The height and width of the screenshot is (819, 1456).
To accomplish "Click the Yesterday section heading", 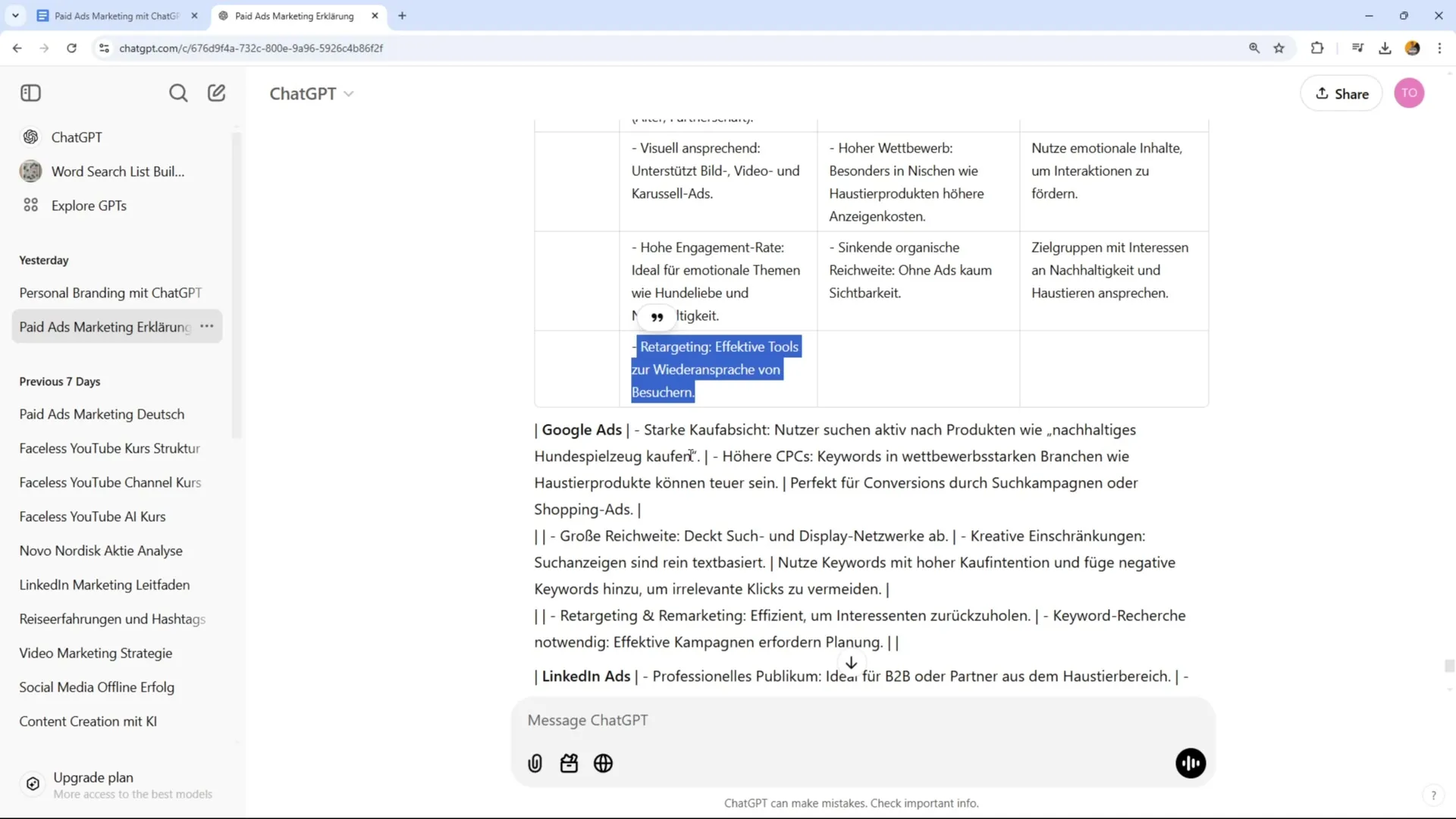I will (x=44, y=260).
